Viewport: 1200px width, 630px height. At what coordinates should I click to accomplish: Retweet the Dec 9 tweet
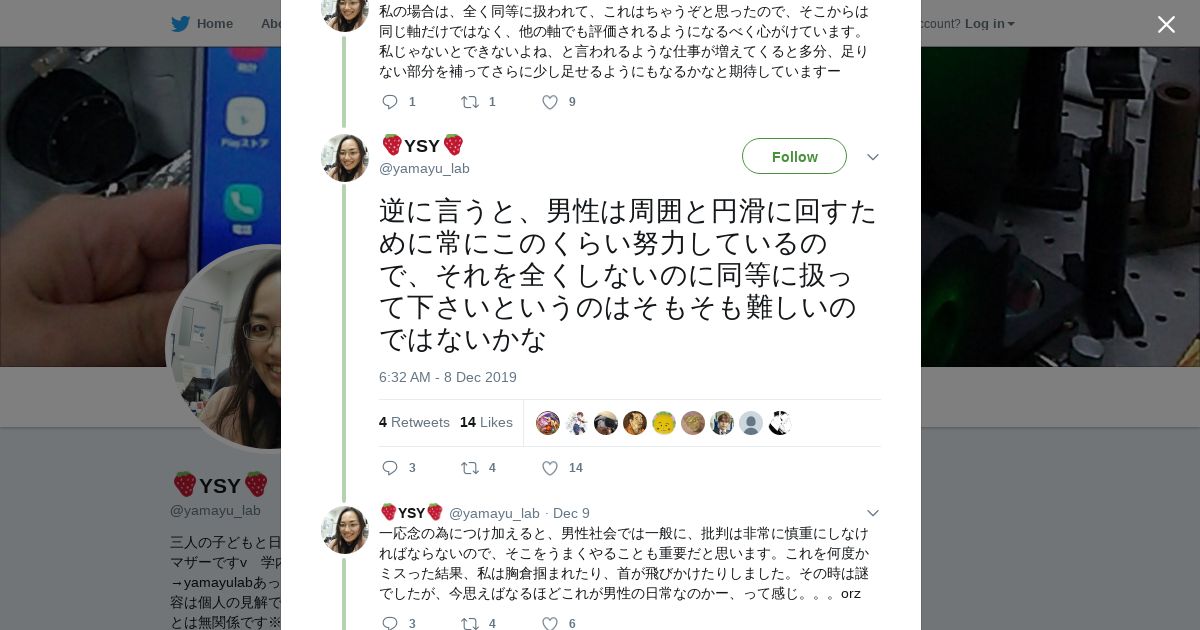(470, 623)
